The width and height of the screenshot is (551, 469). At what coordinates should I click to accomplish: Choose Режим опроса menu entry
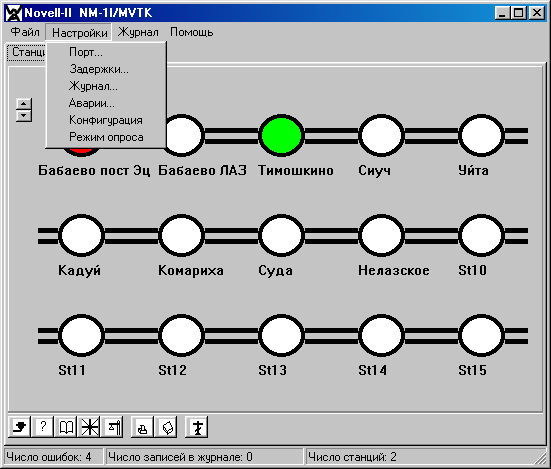click(x=106, y=137)
